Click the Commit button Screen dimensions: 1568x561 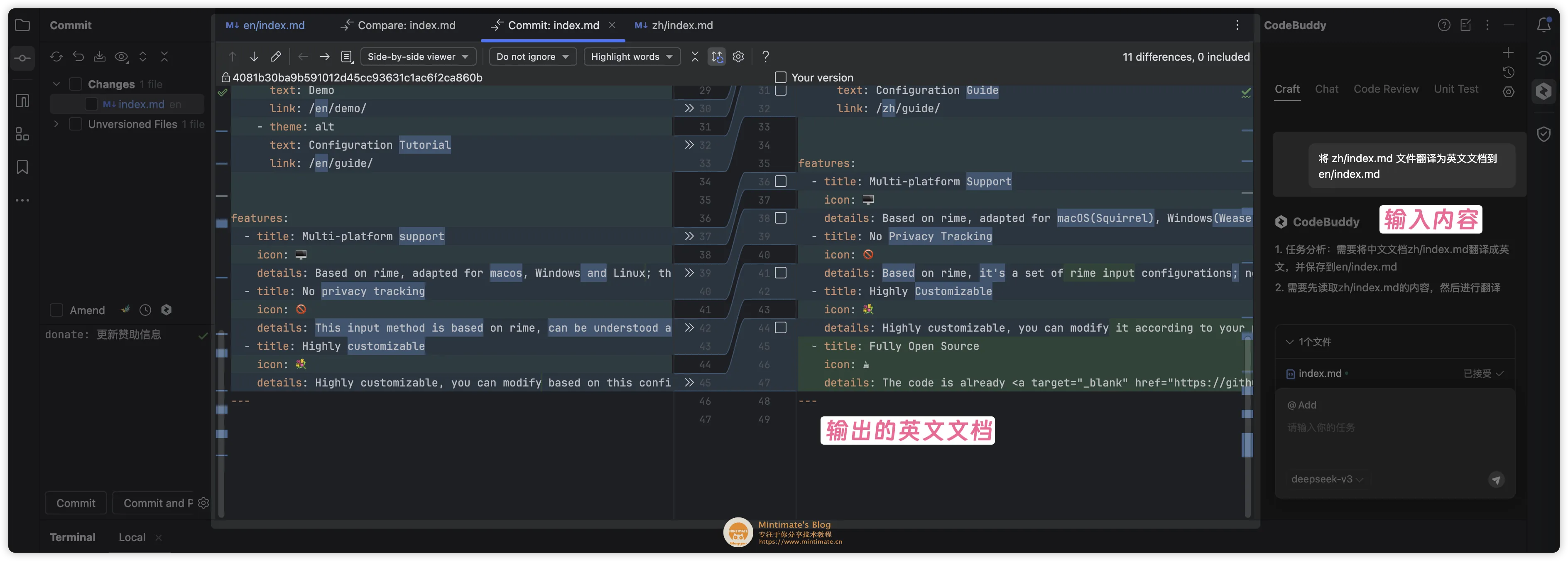tap(76, 503)
